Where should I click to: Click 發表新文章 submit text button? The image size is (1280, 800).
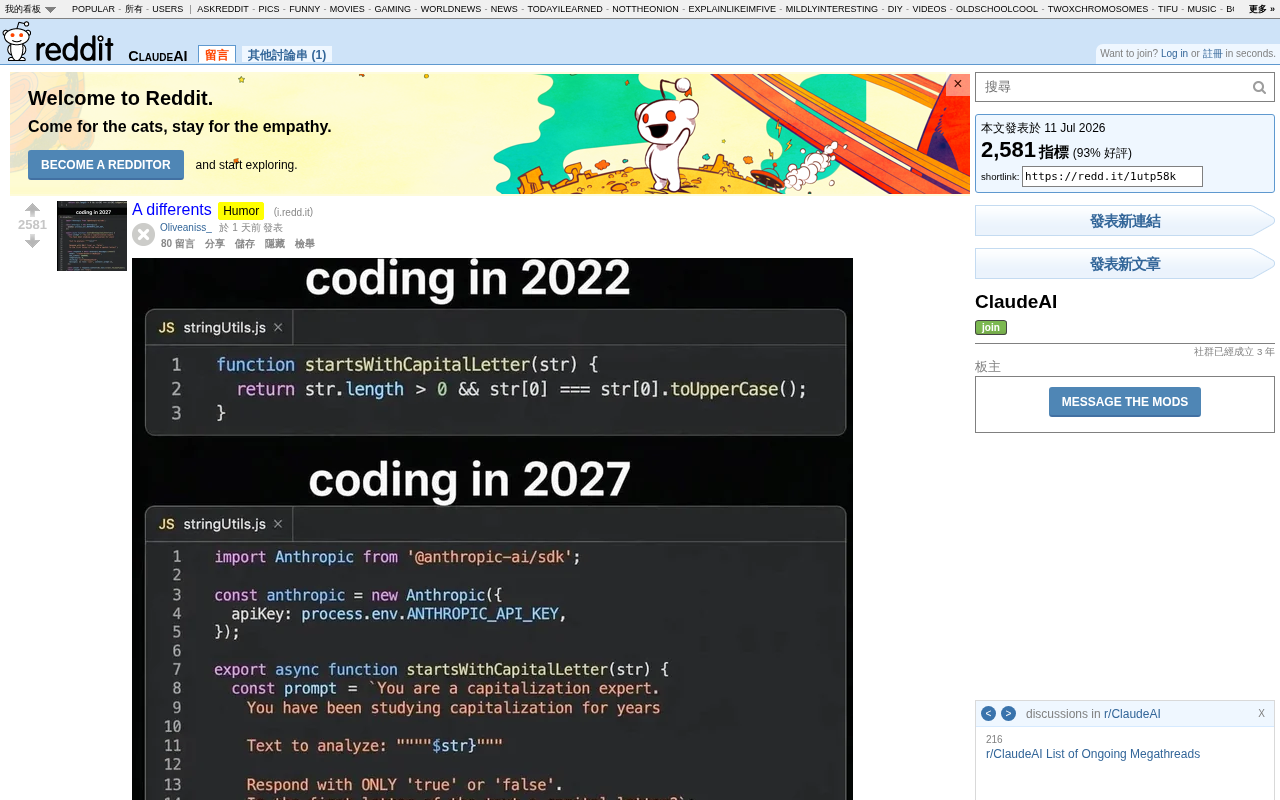click(x=1125, y=264)
